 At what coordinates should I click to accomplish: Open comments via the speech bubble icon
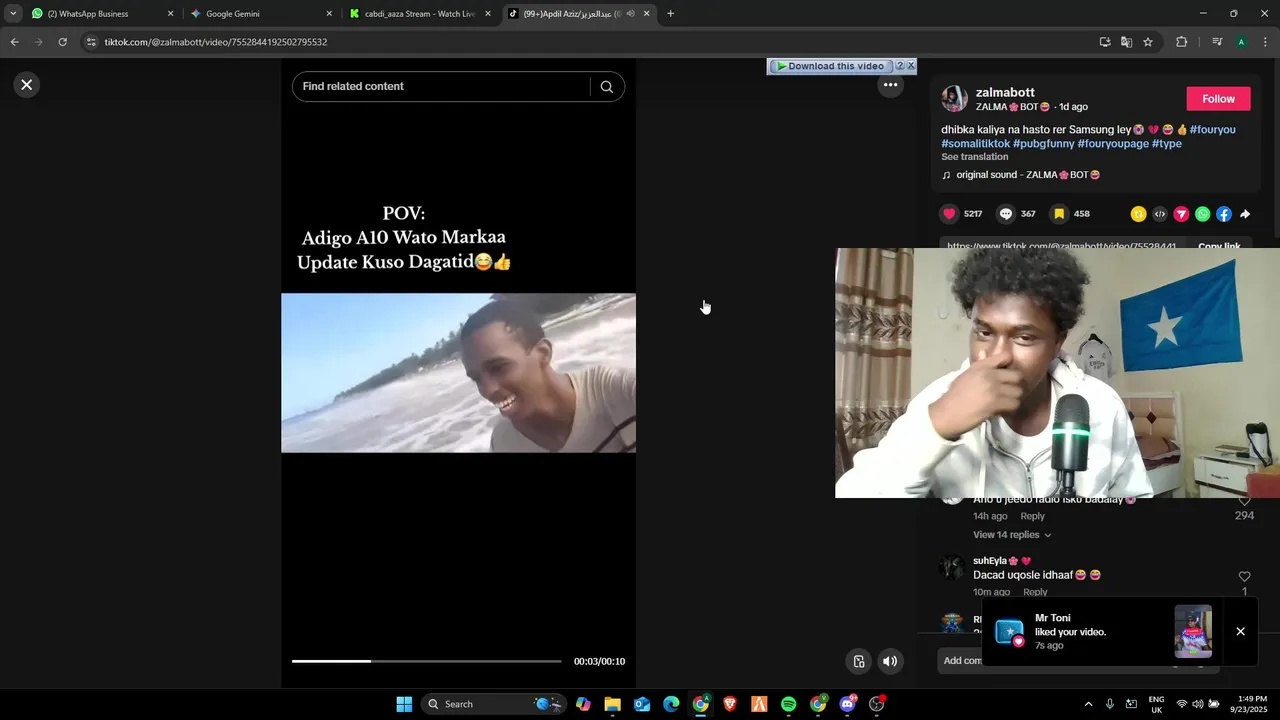click(1006, 214)
